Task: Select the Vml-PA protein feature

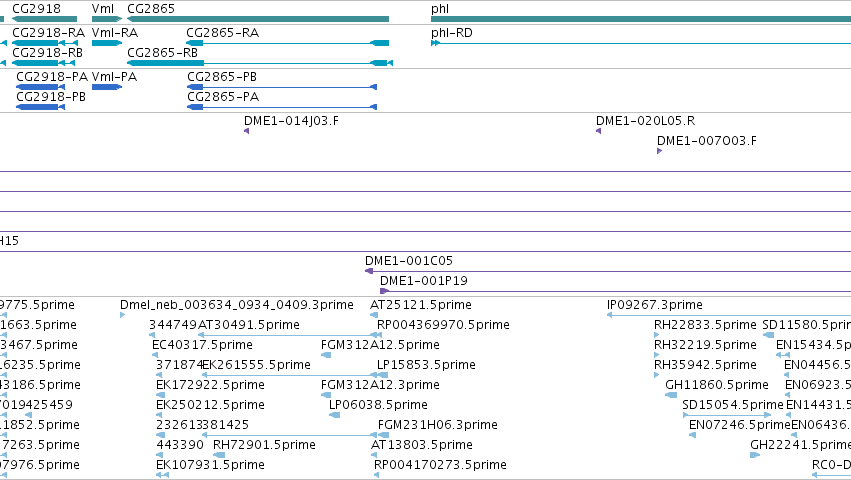Action: pyautogui.click(x=107, y=87)
